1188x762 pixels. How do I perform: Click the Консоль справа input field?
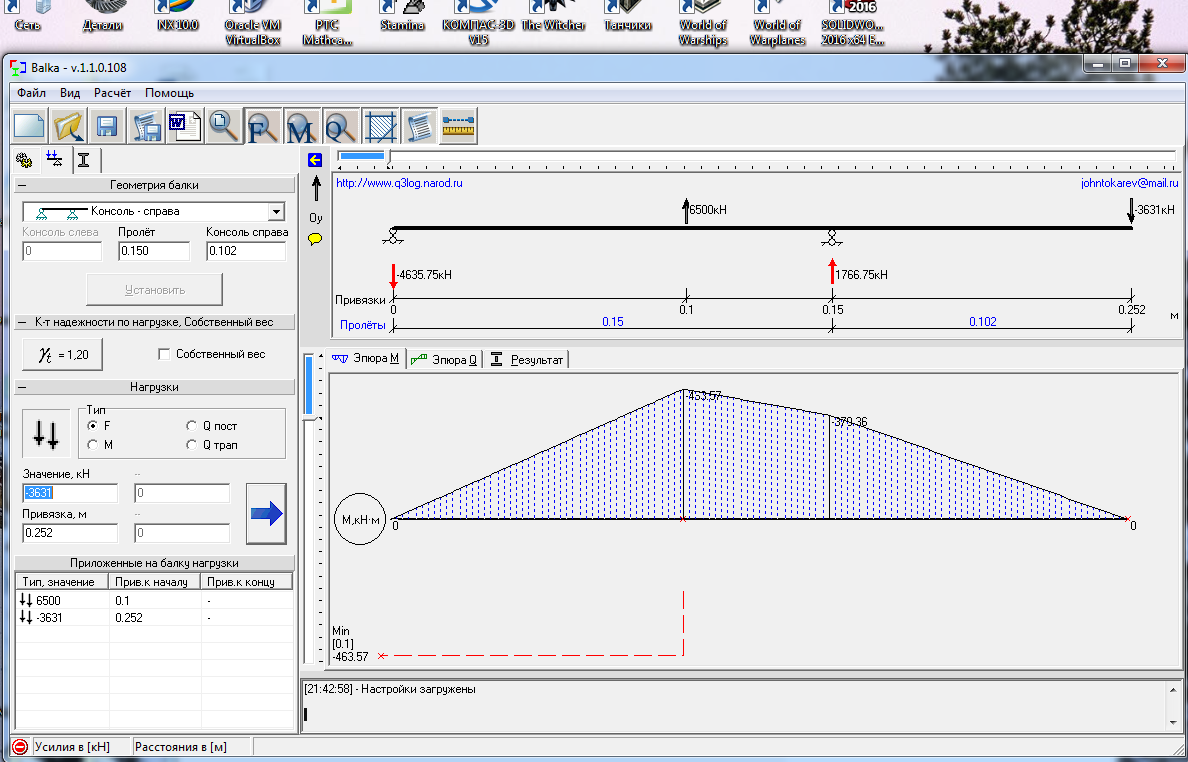tap(245, 251)
